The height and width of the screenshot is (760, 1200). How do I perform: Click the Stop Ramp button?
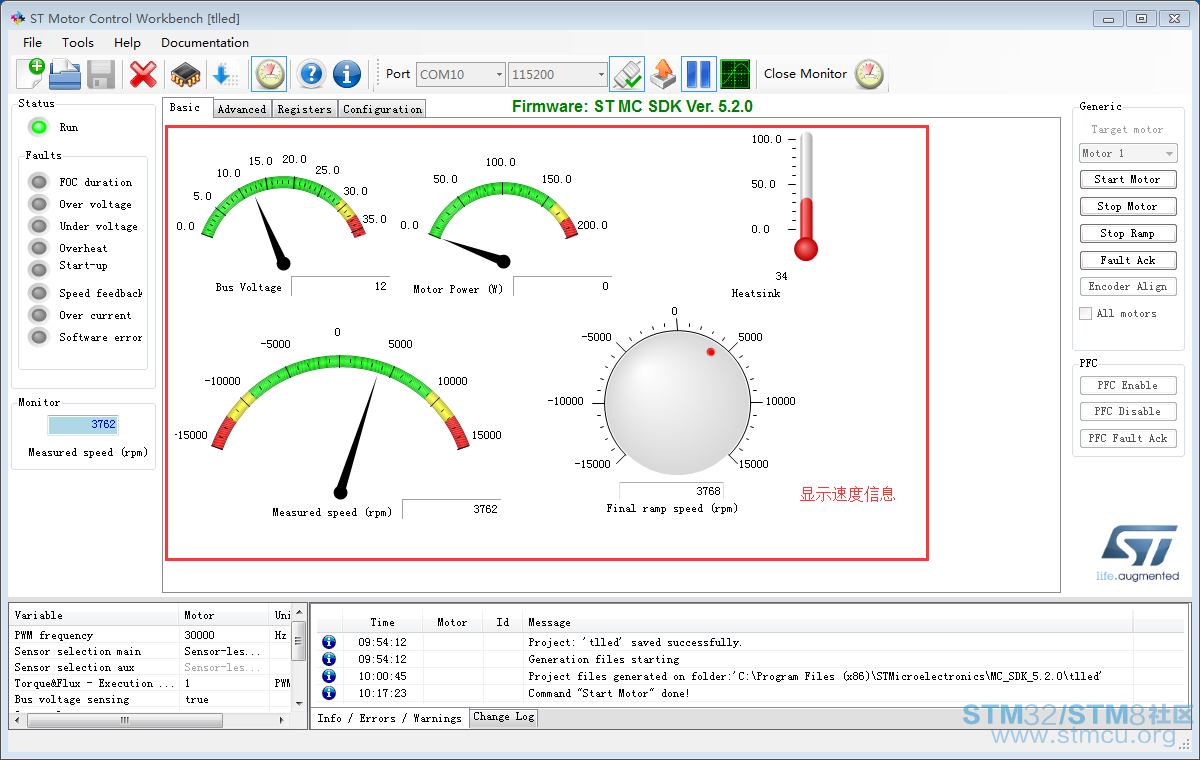(1128, 233)
